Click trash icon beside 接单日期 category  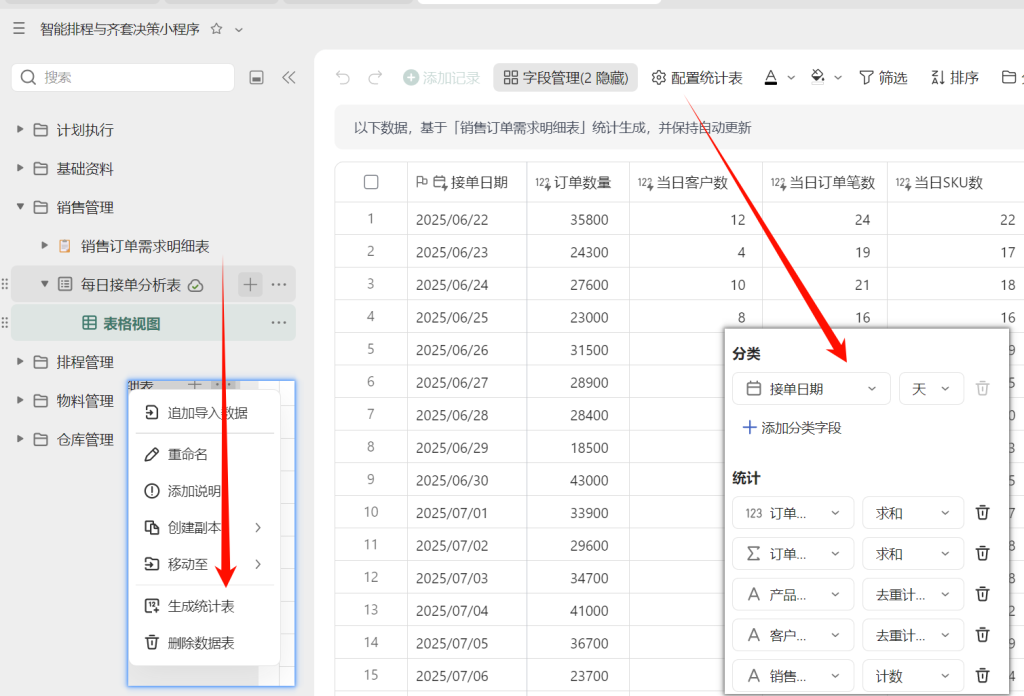tap(982, 388)
